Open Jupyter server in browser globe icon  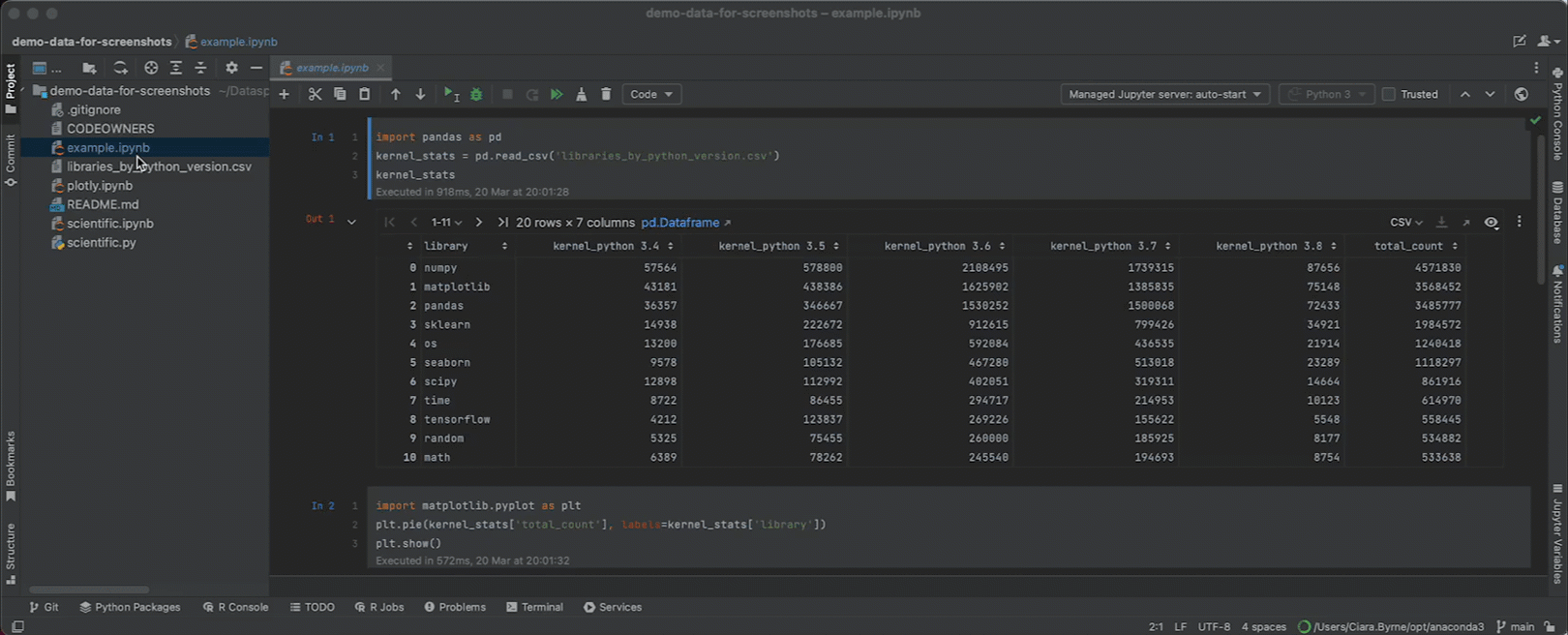coord(1522,95)
